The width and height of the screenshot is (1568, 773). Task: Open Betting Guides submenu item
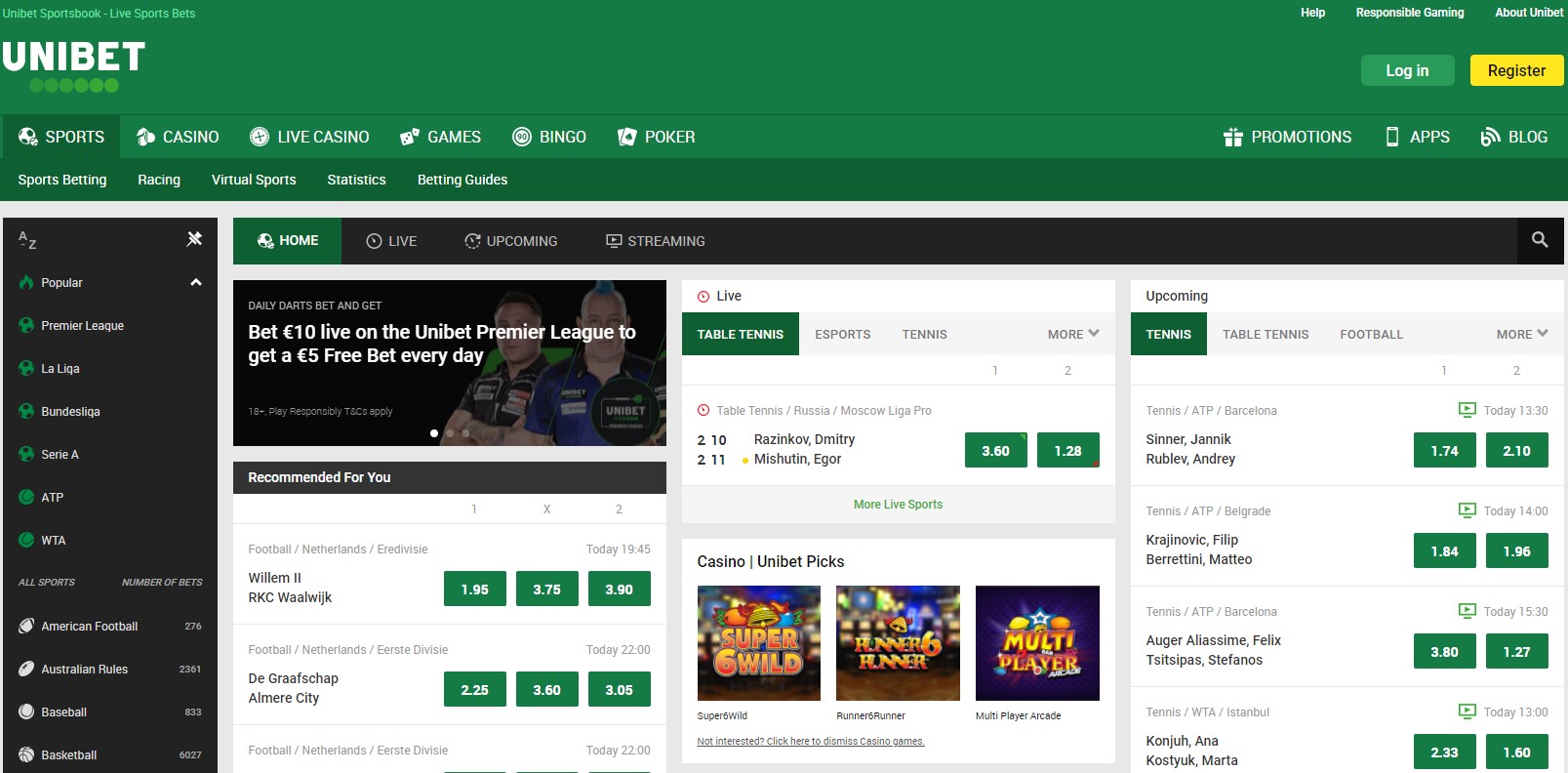[x=462, y=180]
